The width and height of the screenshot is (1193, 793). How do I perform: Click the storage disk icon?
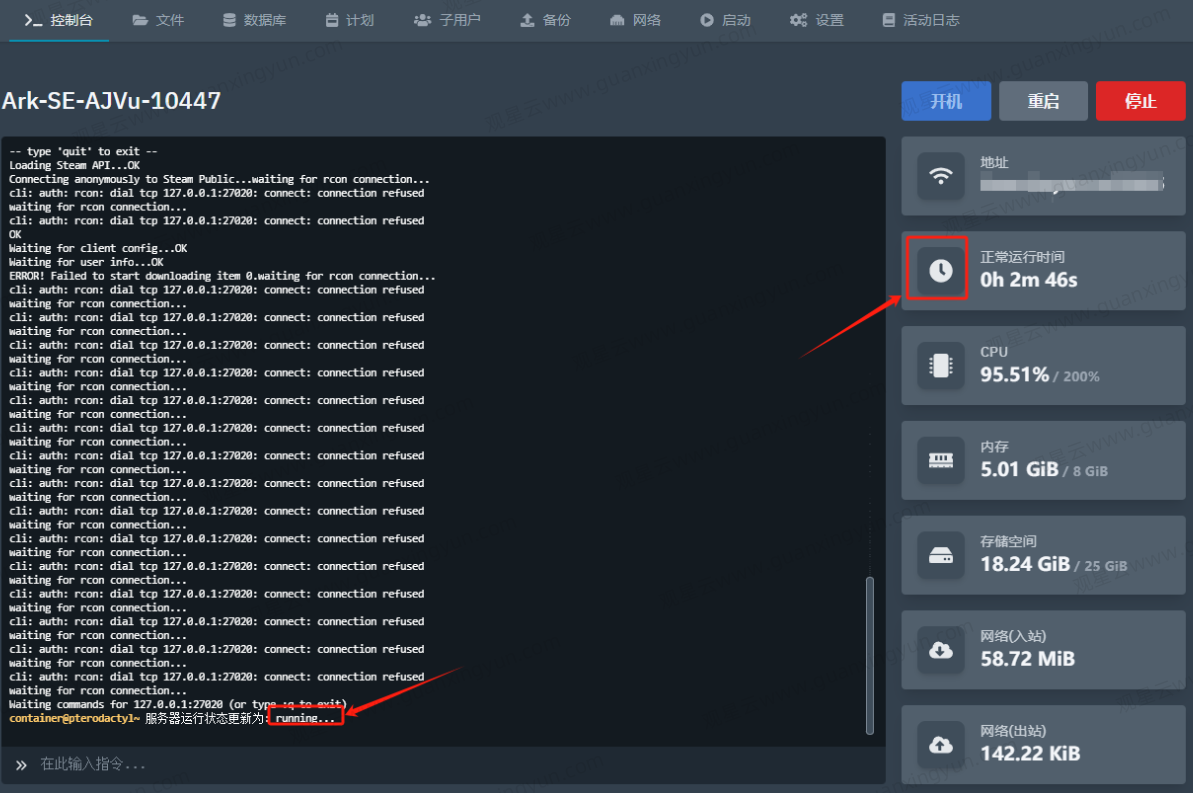point(940,555)
